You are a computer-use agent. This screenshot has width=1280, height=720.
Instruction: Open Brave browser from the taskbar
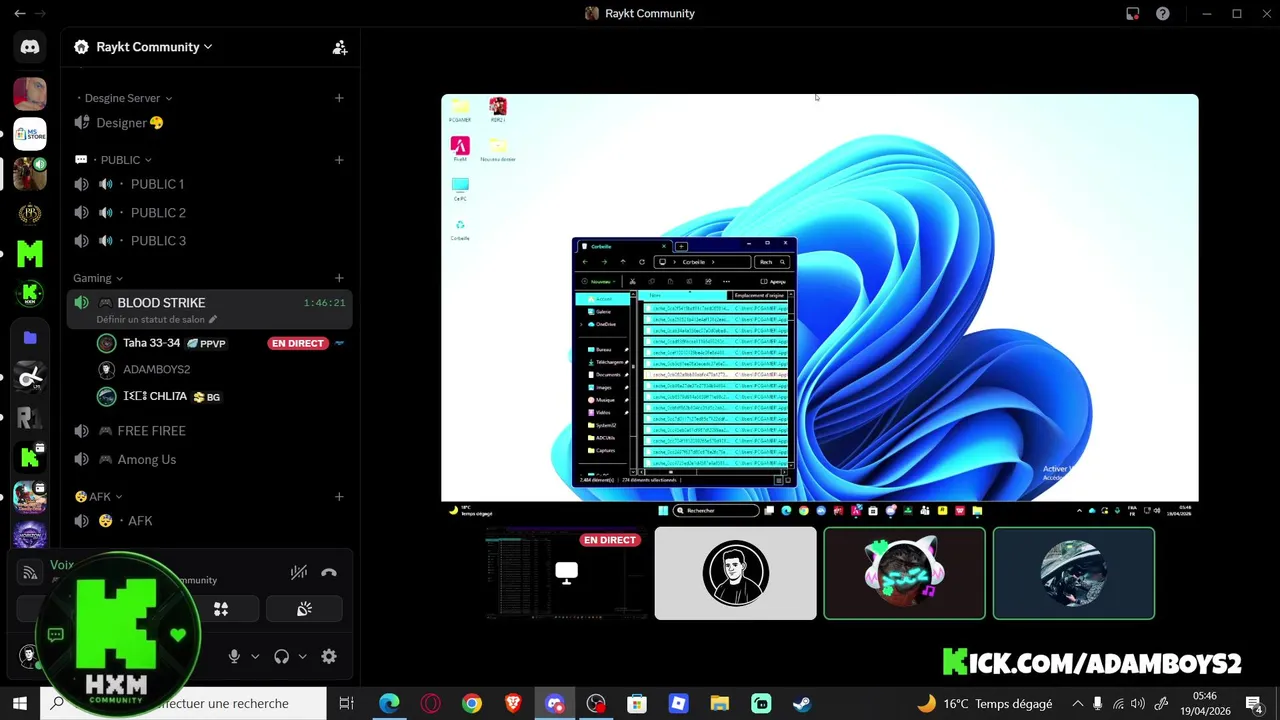point(513,703)
